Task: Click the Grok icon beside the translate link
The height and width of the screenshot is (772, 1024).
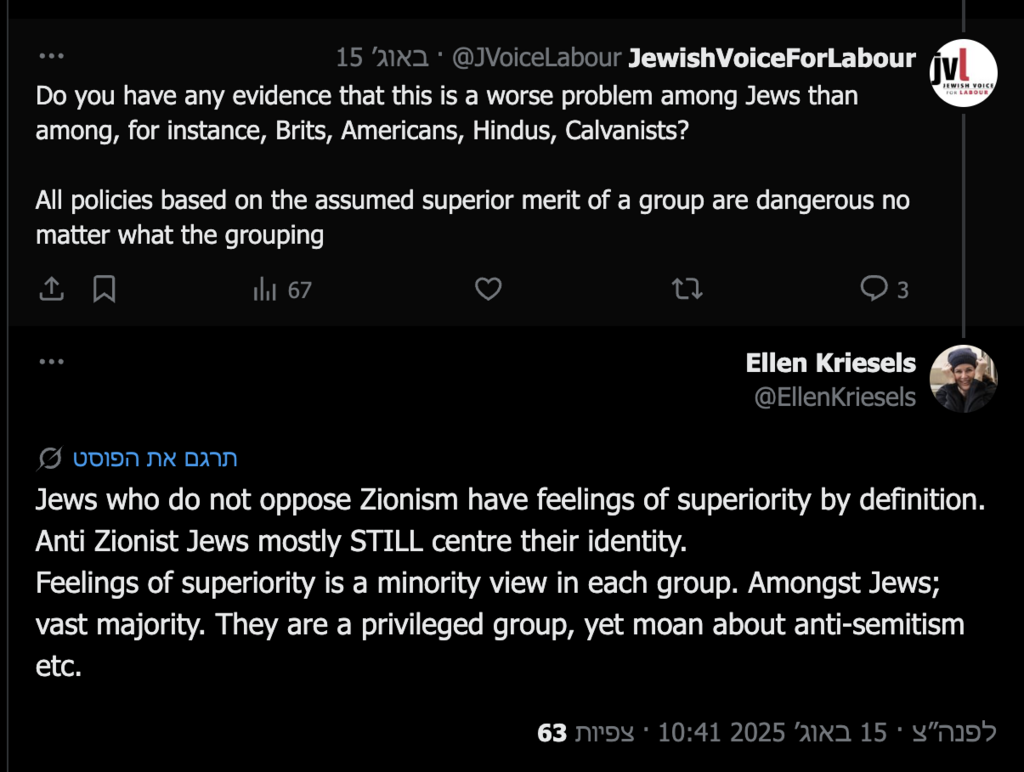Action: point(49,459)
